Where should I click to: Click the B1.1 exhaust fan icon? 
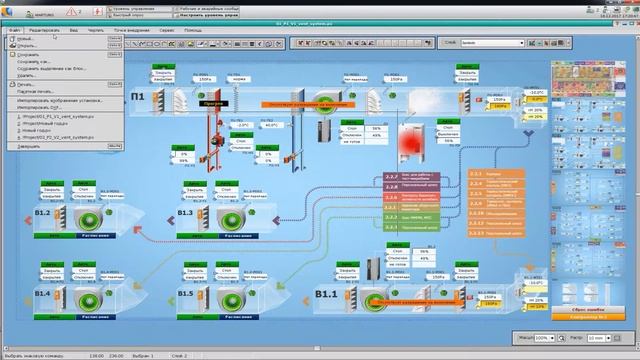point(373,302)
